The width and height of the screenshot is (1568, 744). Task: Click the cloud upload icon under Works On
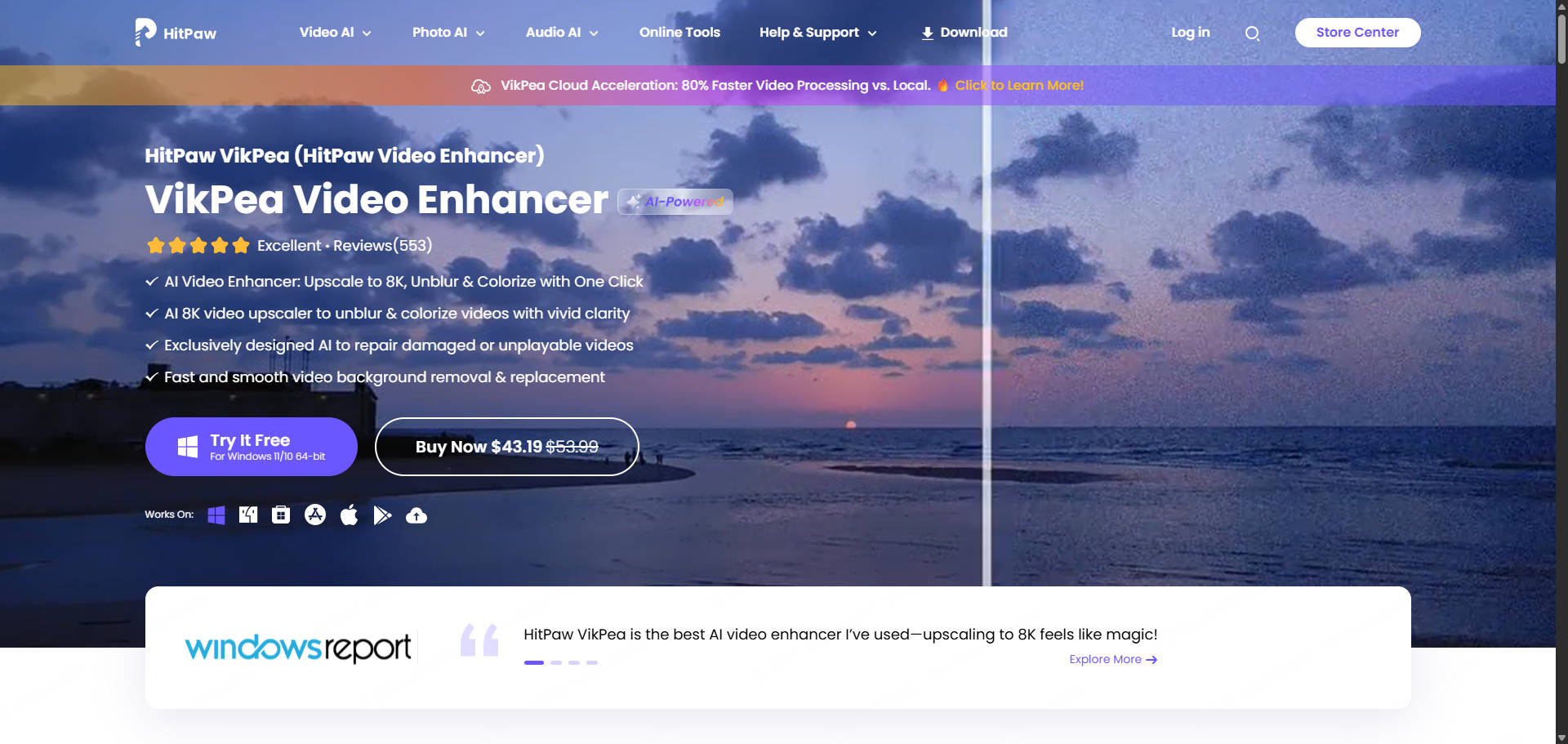[x=416, y=515]
